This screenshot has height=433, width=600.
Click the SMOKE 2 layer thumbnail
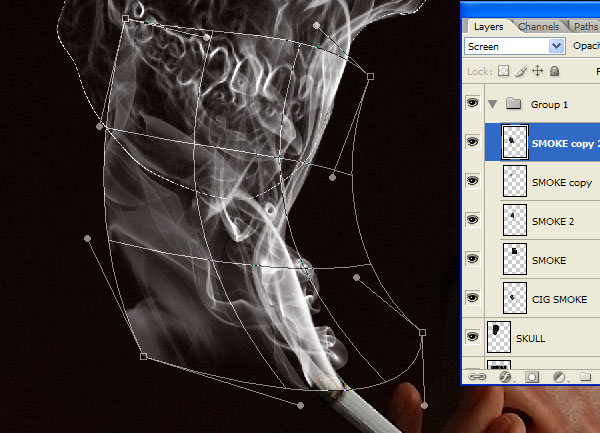tap(515, 220)
